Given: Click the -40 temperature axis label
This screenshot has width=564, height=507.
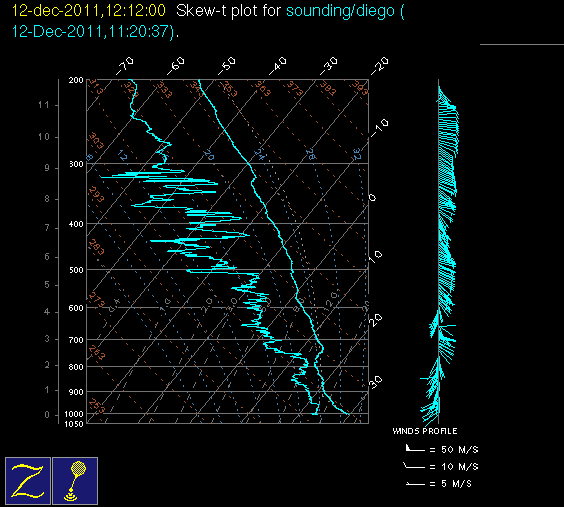Looking at the screenshot, I should (278, 66).
